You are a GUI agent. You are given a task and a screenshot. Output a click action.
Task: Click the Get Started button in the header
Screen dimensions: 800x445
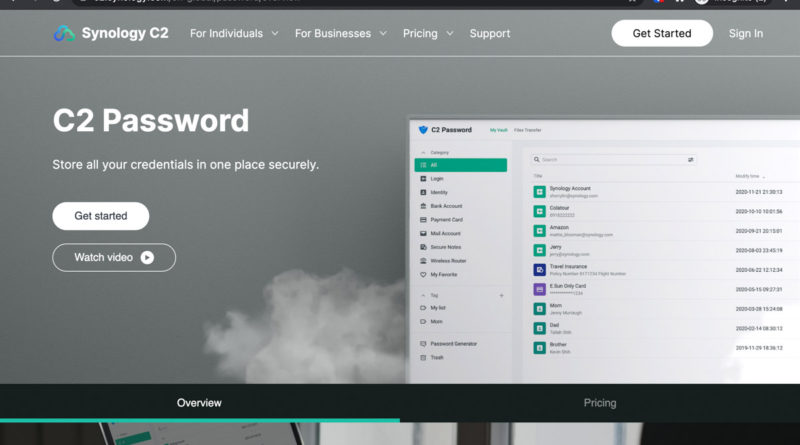pyautogui.click(x=662, y=33)
